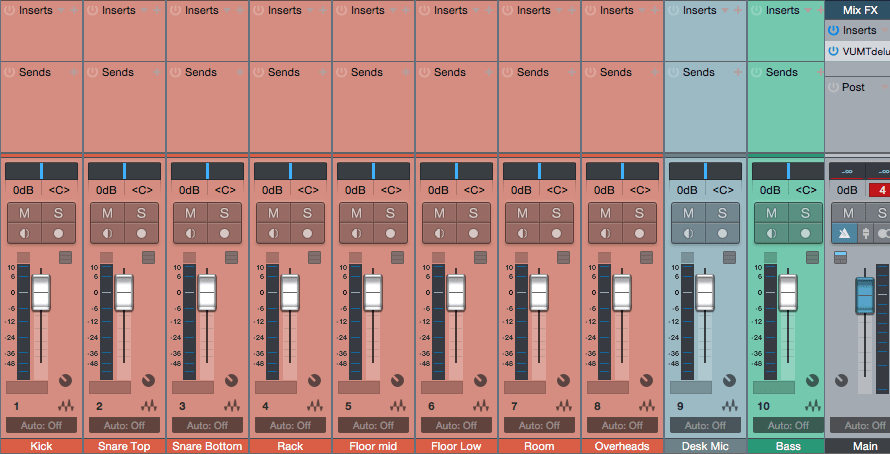
Task: Arm record on the Overheads channel
Action: click(639, 233)
